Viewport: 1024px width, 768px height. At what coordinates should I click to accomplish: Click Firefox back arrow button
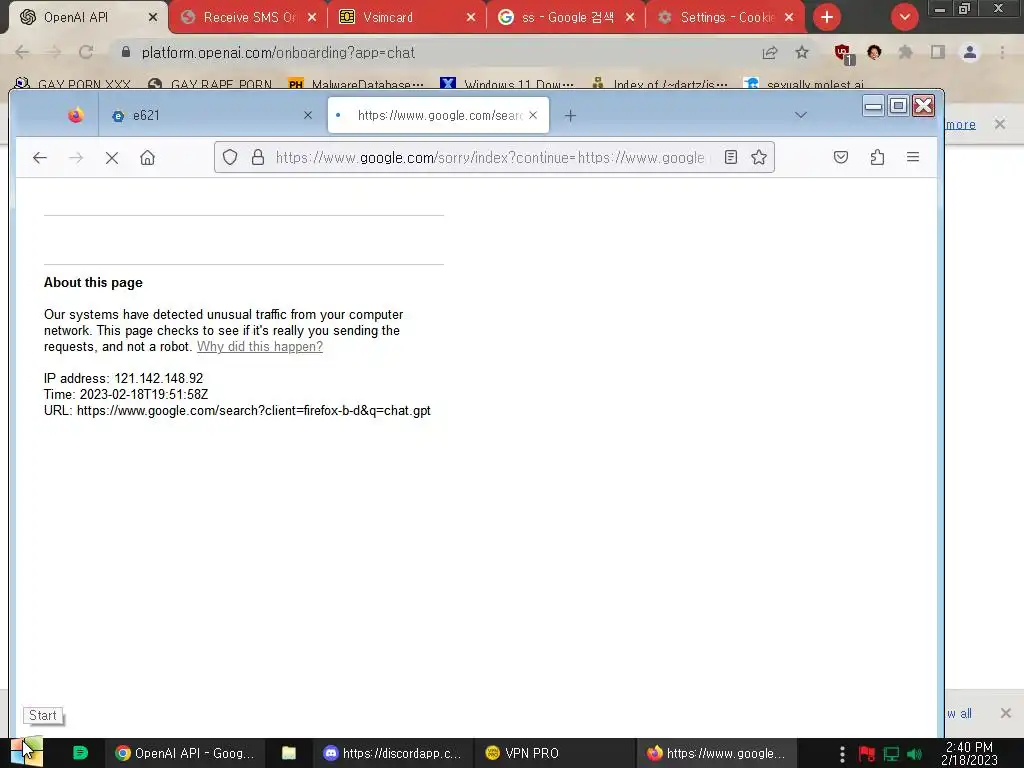point(40,157)
